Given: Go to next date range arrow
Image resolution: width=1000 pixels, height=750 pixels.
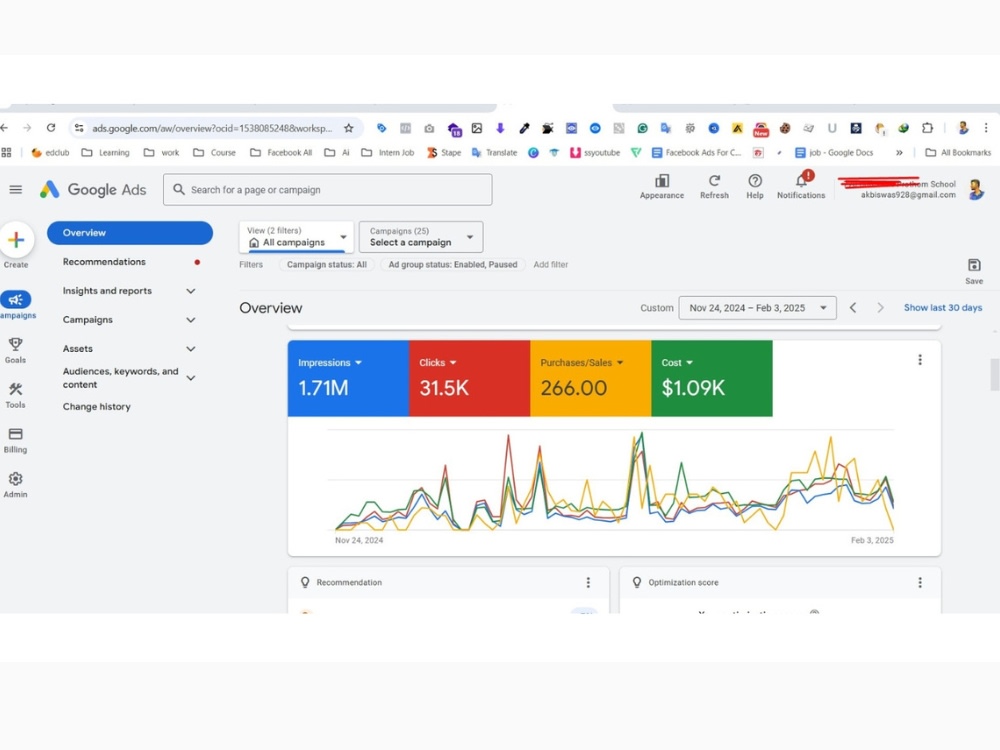Looking at the screenshot, I should 880,307.
